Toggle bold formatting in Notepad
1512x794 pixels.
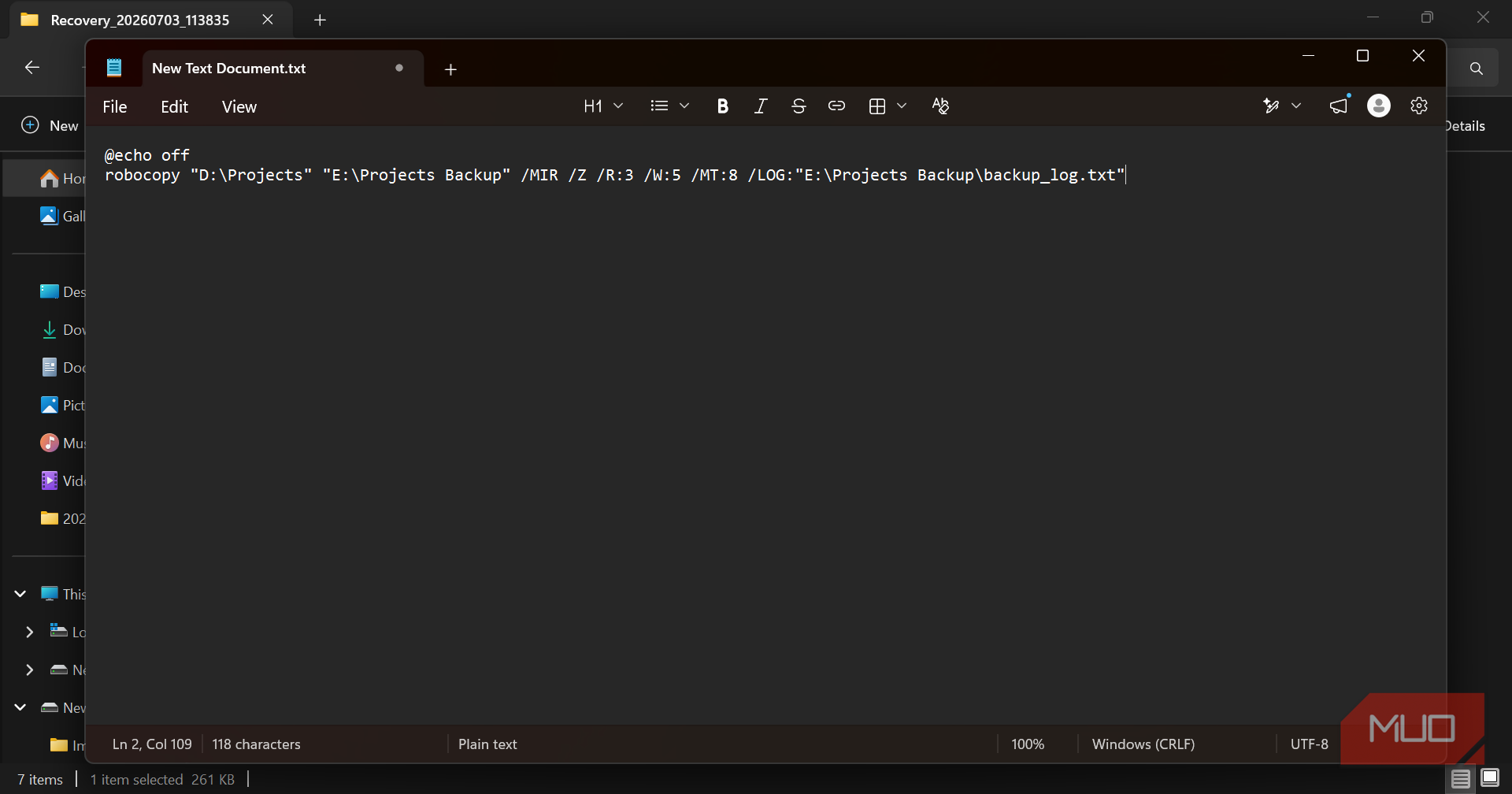722,106
